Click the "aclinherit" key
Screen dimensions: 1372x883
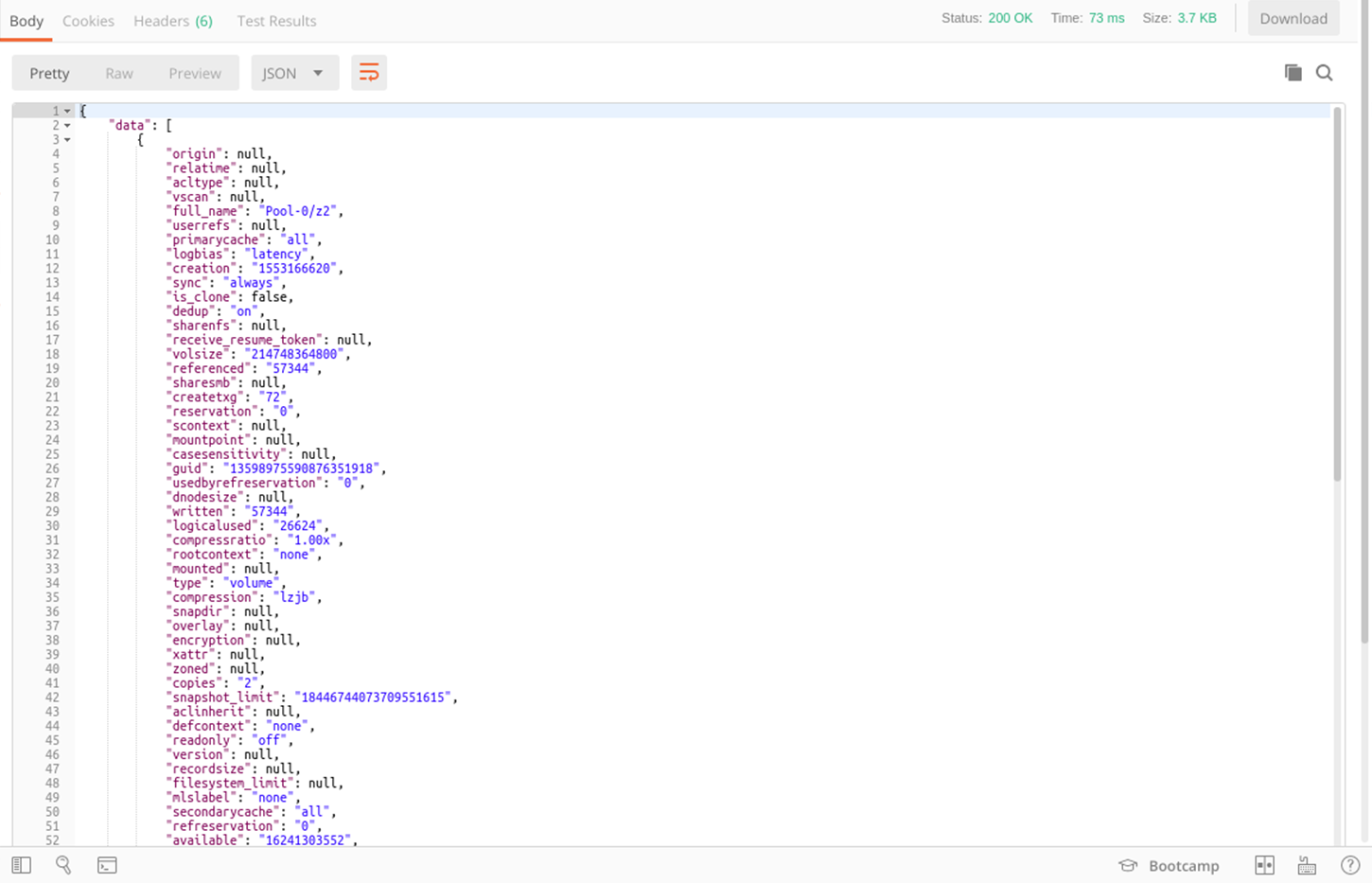coord(209,712)
